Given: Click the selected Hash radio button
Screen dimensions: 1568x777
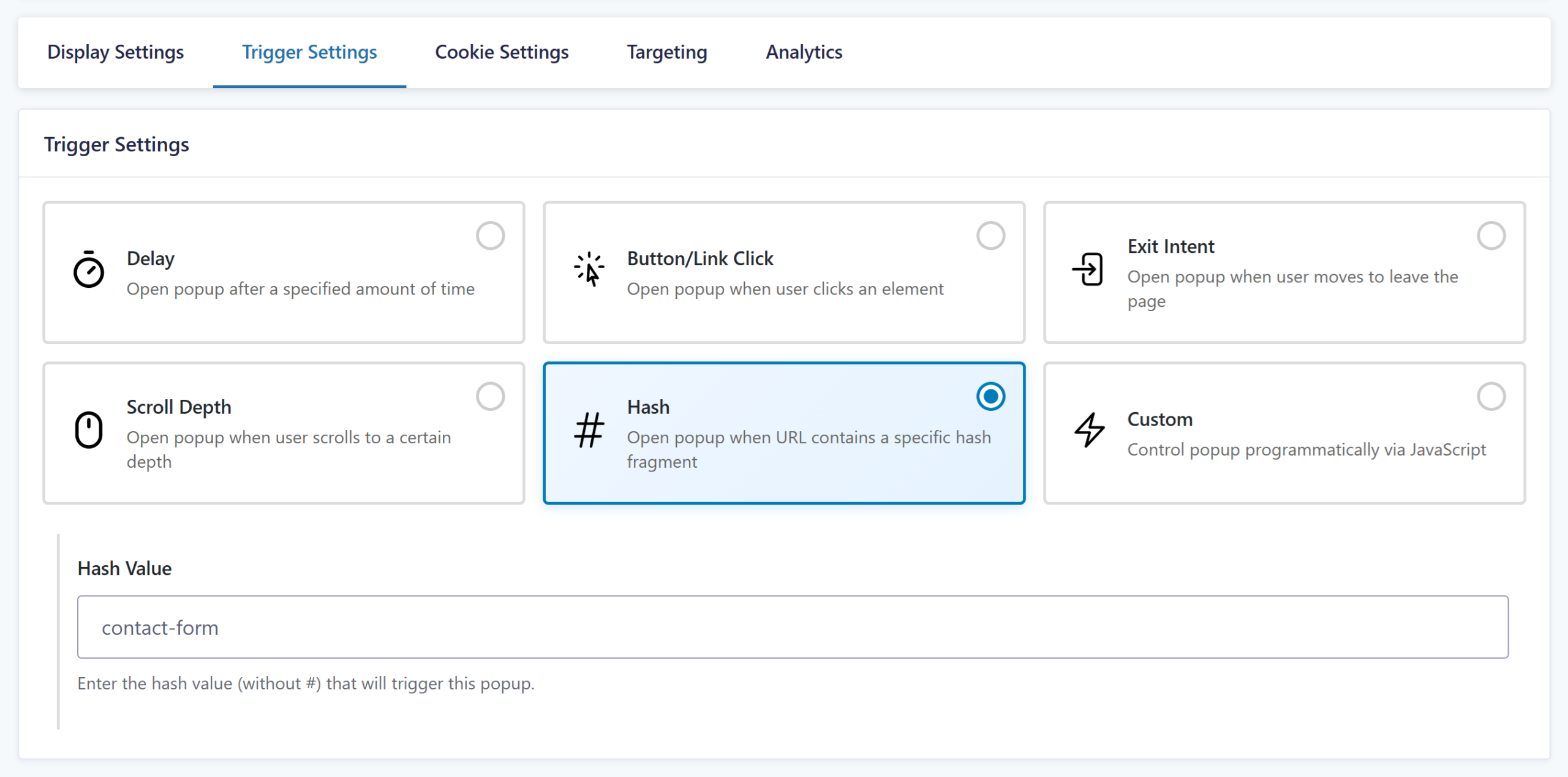Looking at the screenshot, I should point(990,396).
